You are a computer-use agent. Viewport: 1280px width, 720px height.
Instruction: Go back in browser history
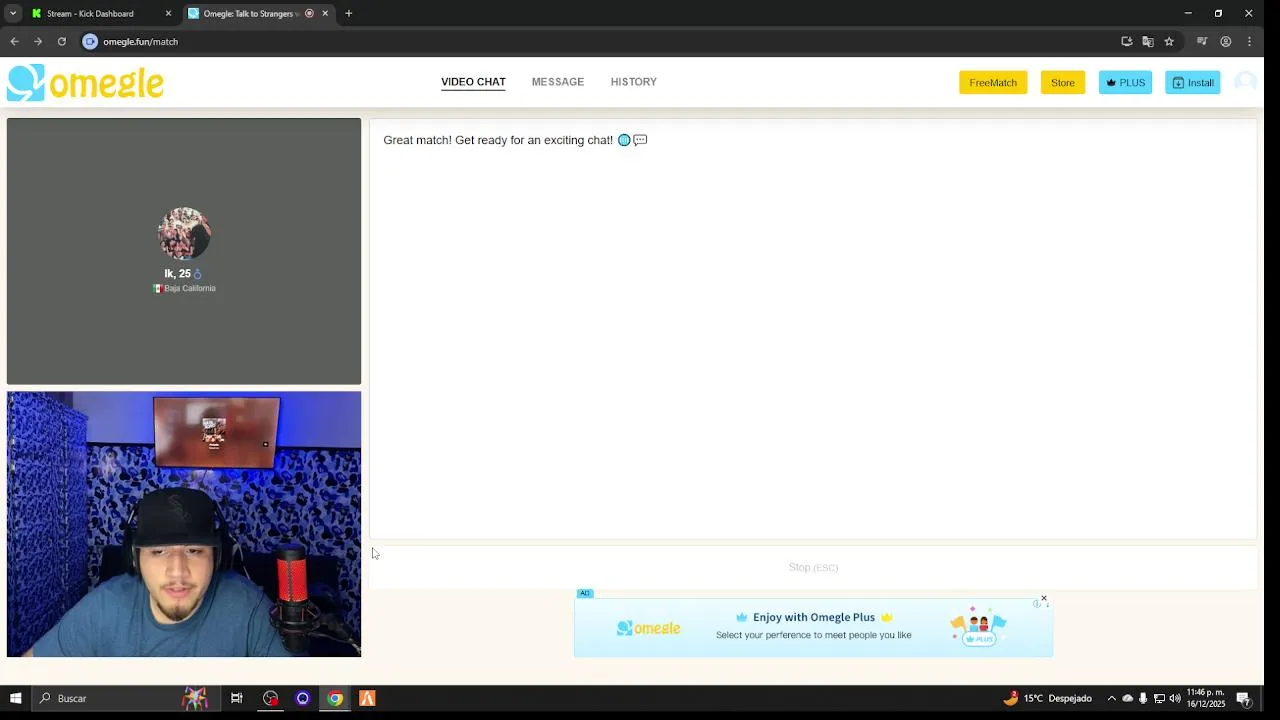[x=14, y=42]
